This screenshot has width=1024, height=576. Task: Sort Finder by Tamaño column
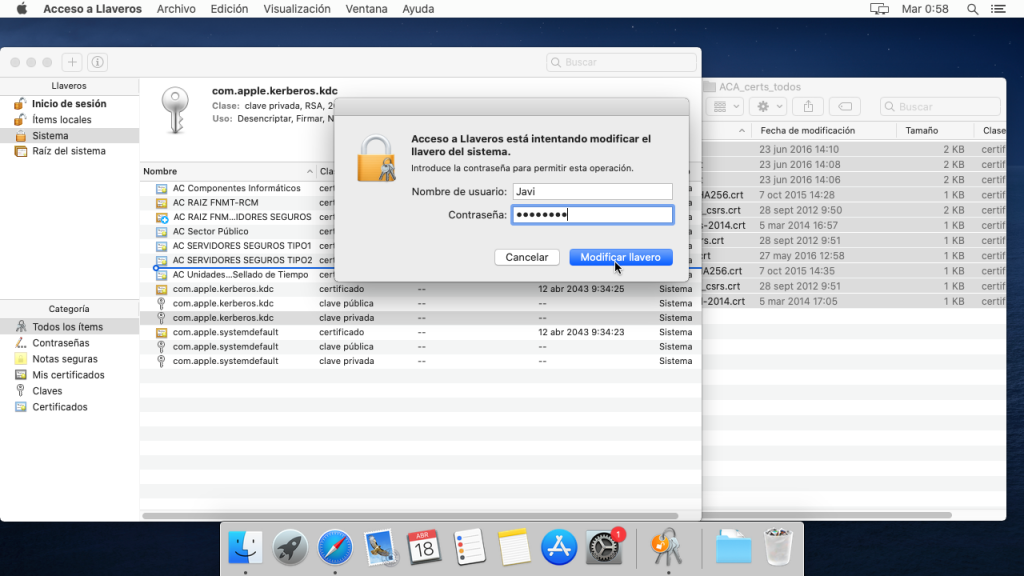coord(935,131)
